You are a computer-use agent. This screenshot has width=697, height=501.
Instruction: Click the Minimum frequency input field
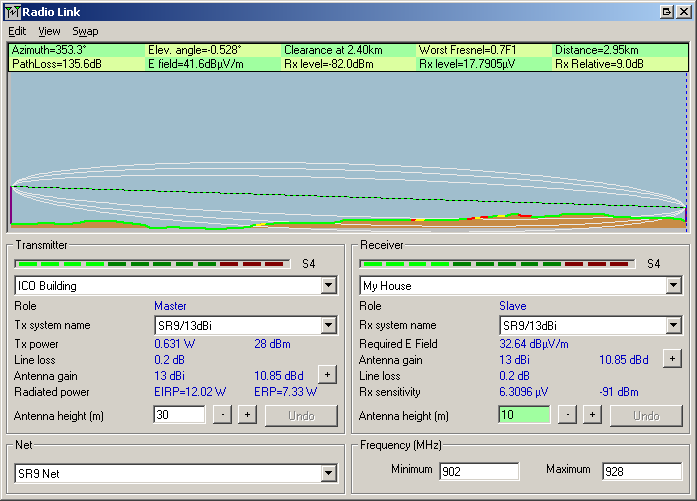478,471
